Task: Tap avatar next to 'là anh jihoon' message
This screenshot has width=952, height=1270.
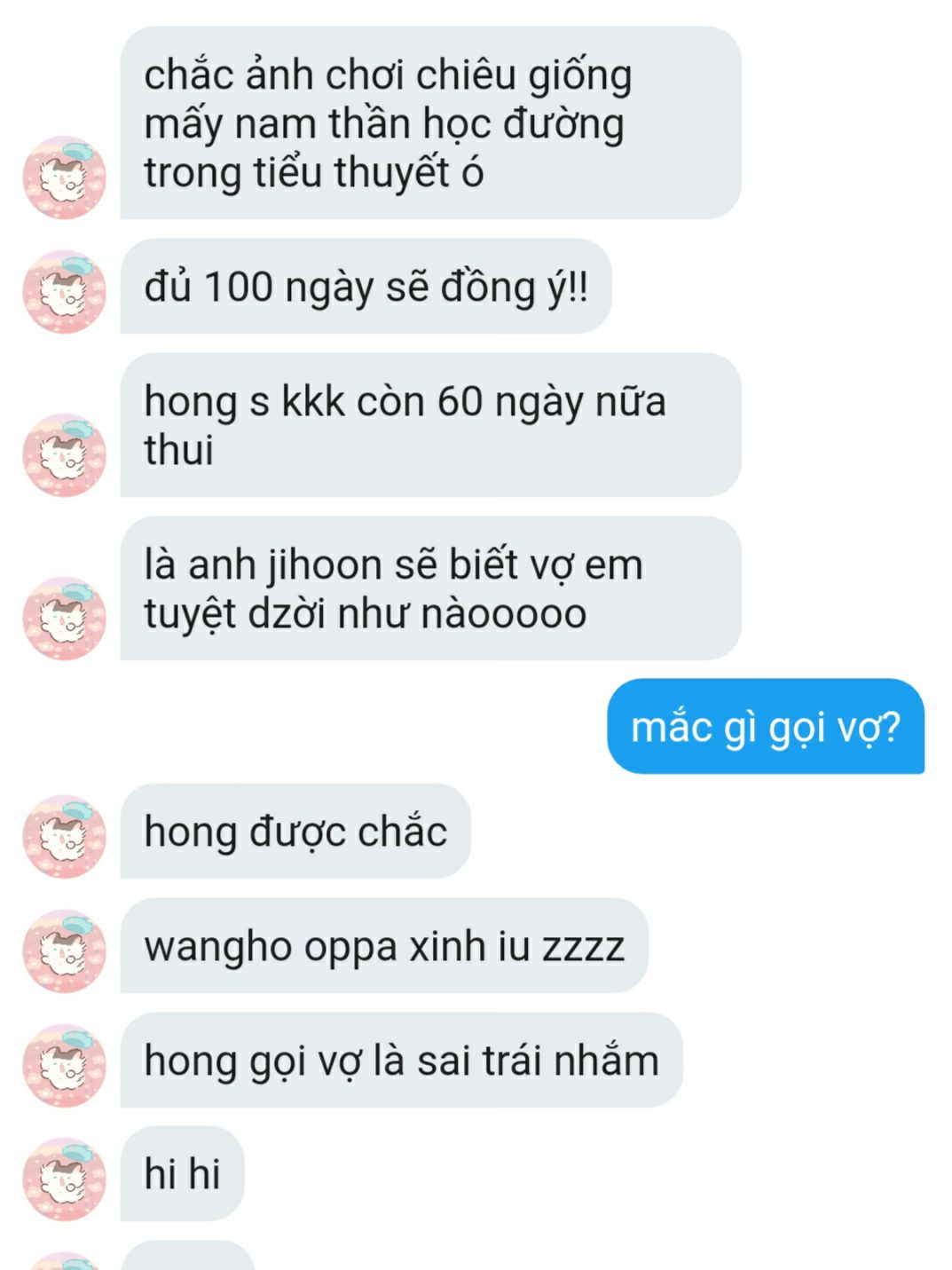Action: [x=64, y=619]
